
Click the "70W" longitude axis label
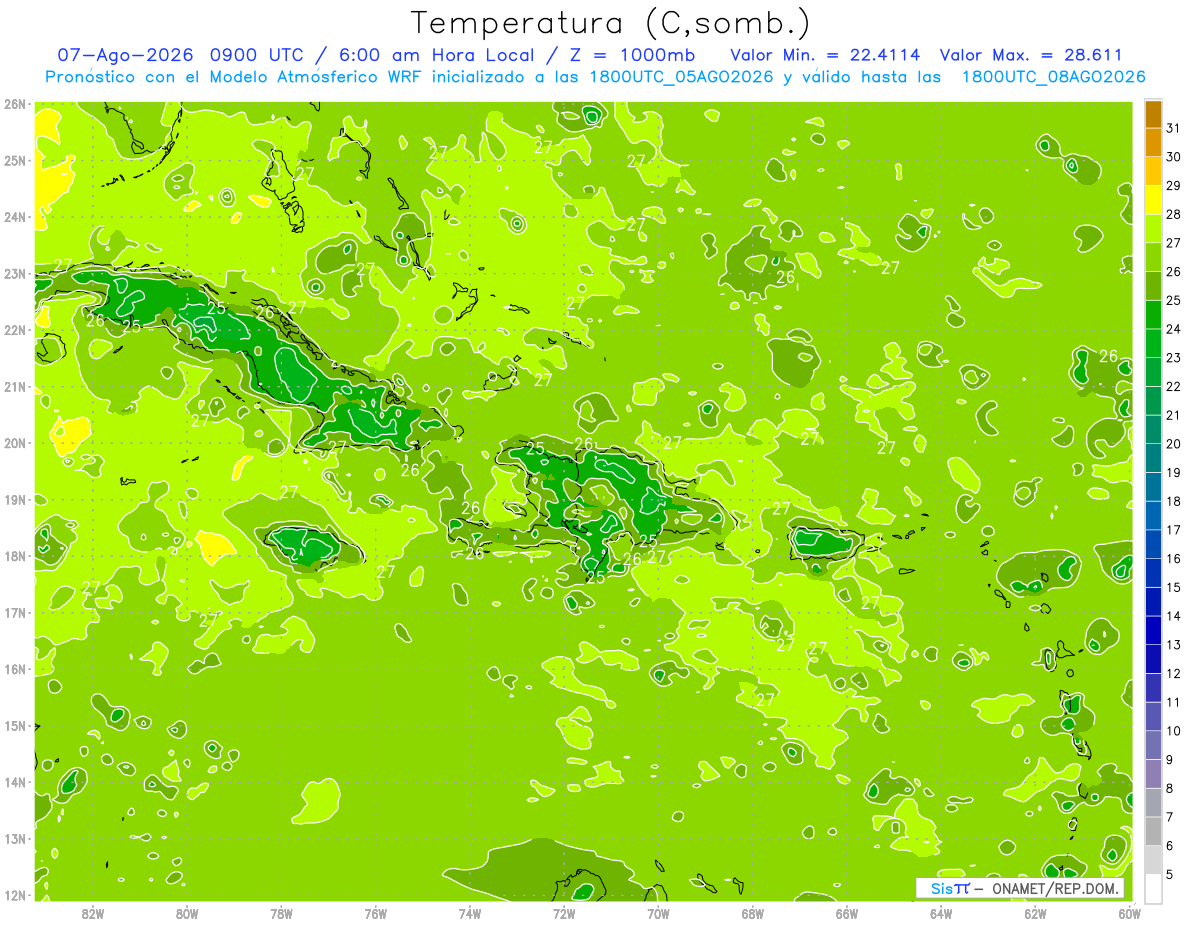click(x=658, y=913)
